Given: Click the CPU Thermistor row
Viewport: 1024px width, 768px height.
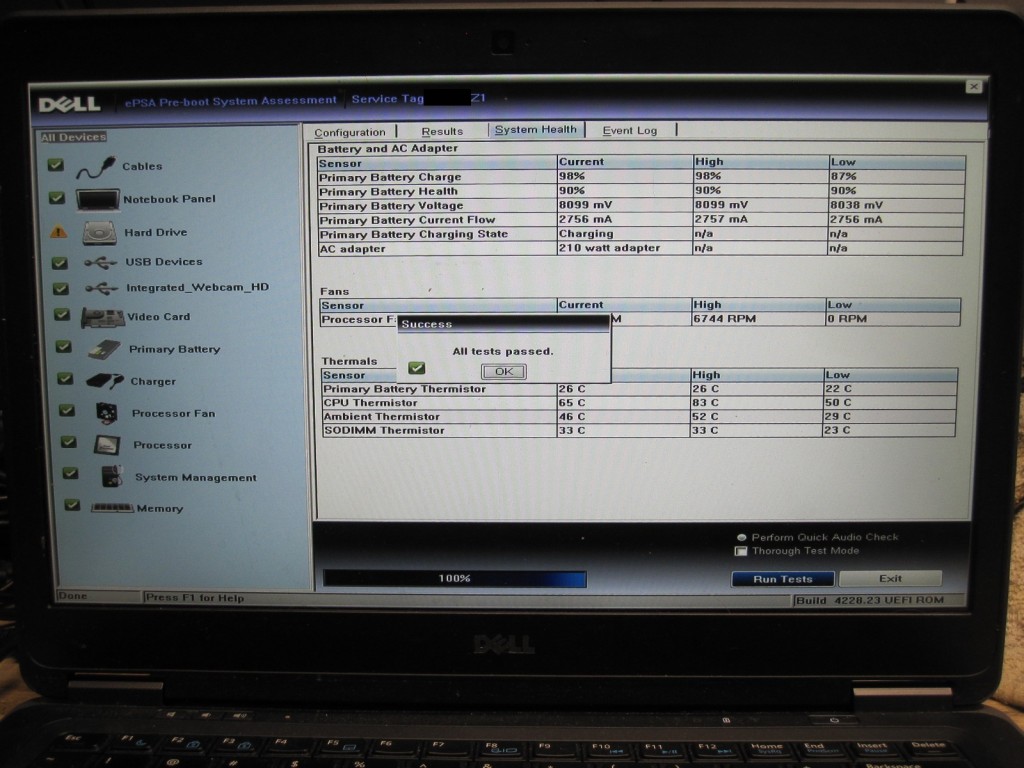Looking at the screenshot, I should (x=639, y=402).
